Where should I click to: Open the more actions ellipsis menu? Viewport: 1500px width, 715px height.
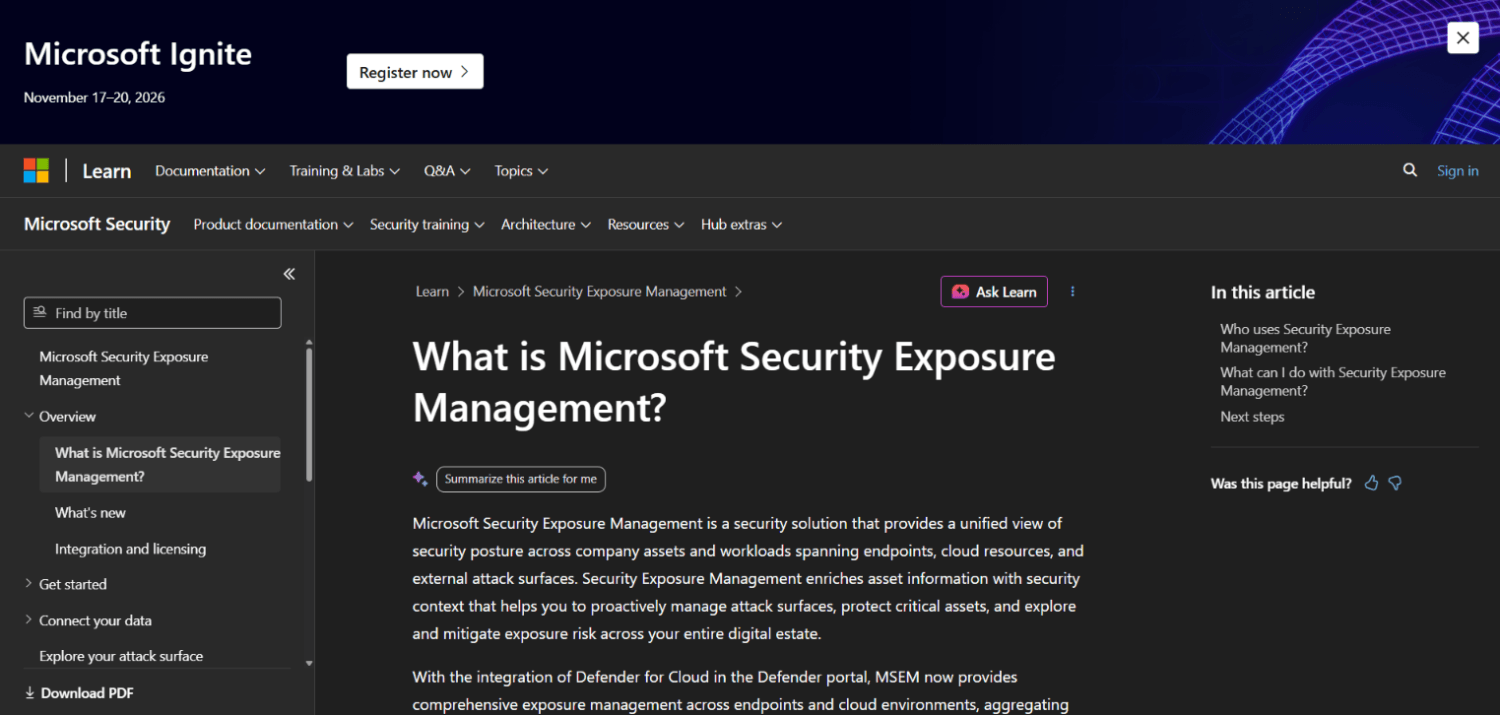[1073, 291]
